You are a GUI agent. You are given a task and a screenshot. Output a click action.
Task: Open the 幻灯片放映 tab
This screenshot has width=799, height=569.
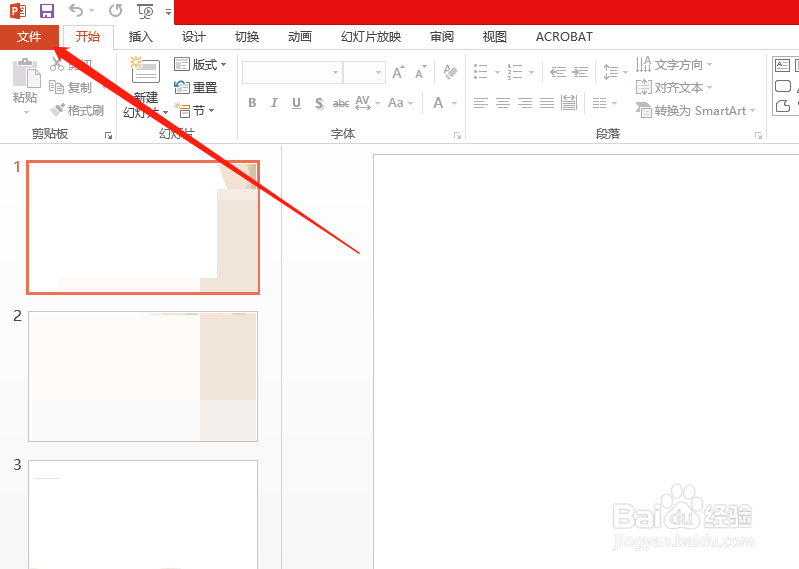pyautogui.click(x=371, y=37)
